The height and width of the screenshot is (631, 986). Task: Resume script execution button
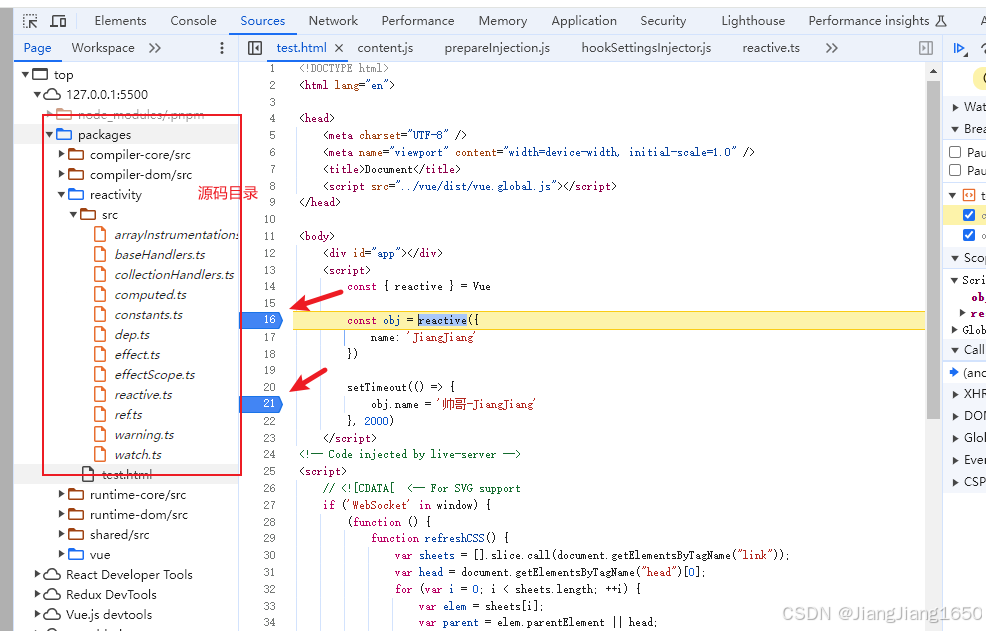(960, 48)
